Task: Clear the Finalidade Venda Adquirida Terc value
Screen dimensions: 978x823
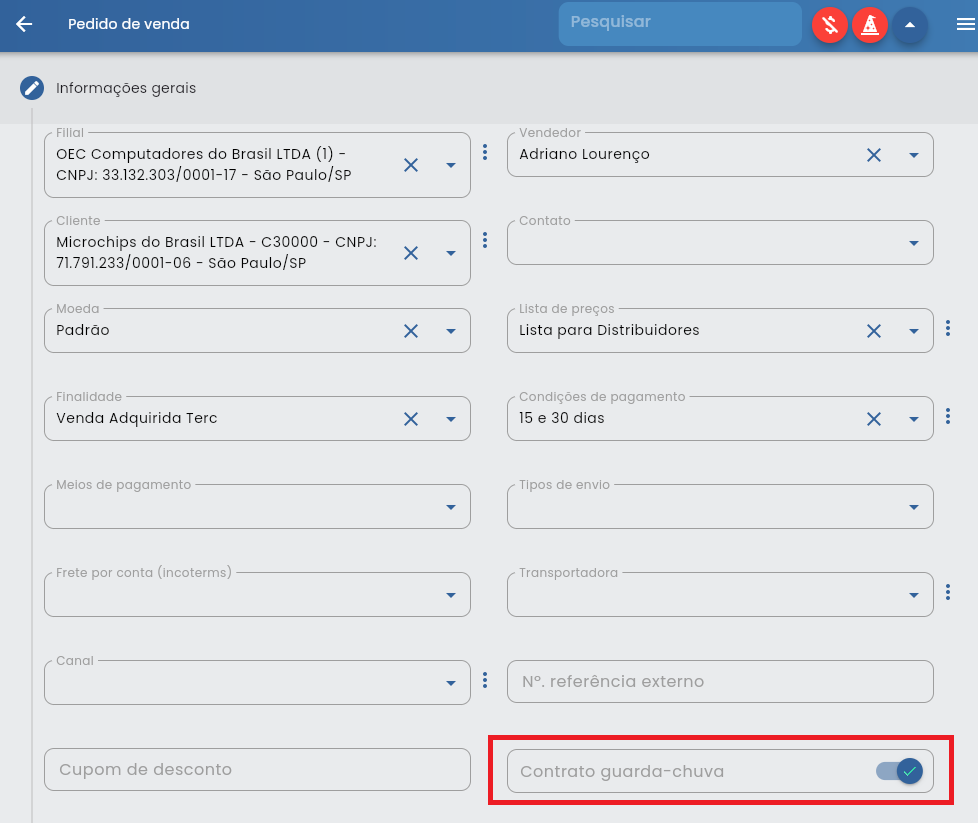Action: pos(411,418)
